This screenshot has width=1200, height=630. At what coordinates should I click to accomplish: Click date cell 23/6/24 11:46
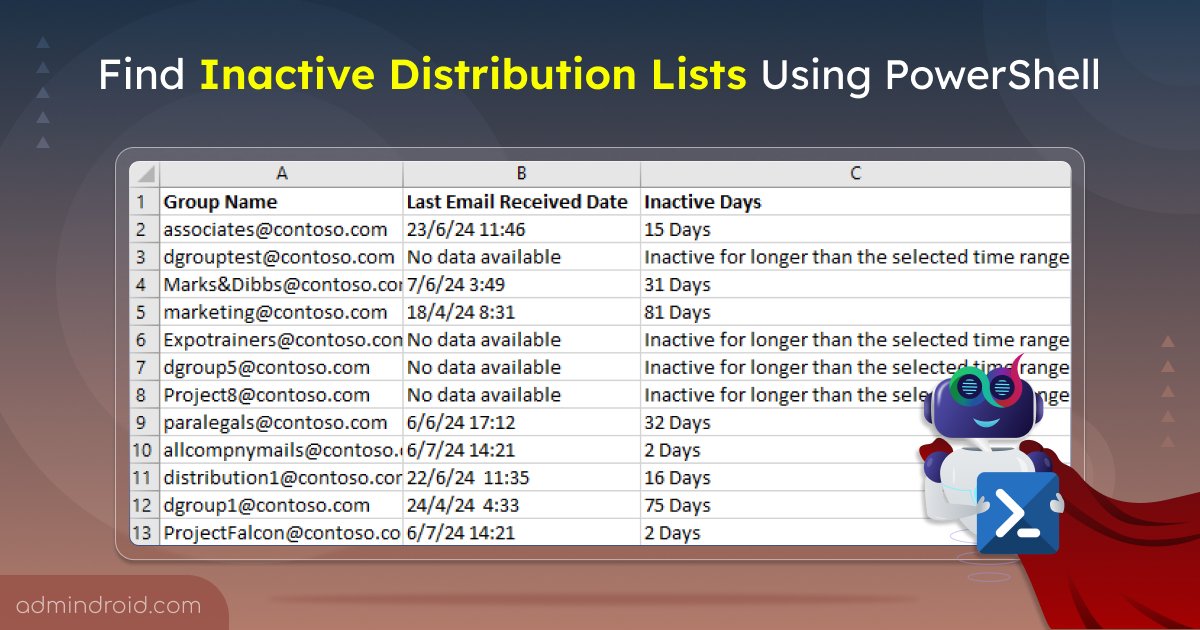pos(522,229)
